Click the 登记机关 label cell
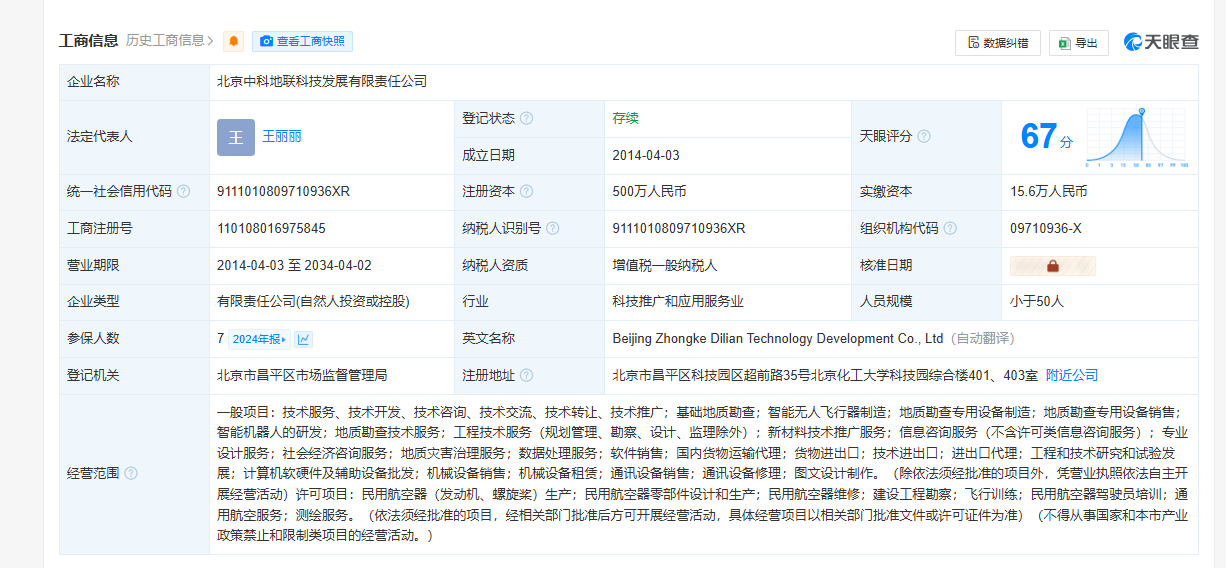This screenshot has height=568, width=1226. (x=134, y=376)
